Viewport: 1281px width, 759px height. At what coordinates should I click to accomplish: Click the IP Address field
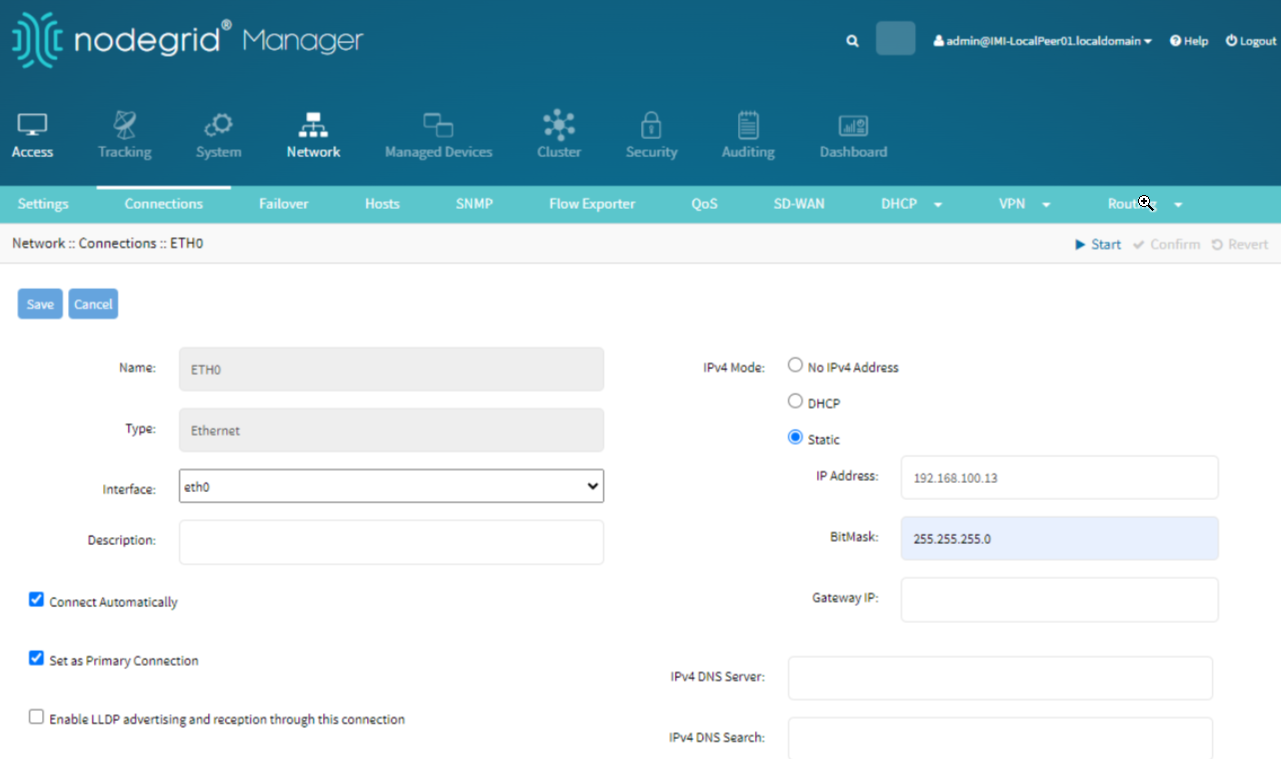[x=1059, y=478]
